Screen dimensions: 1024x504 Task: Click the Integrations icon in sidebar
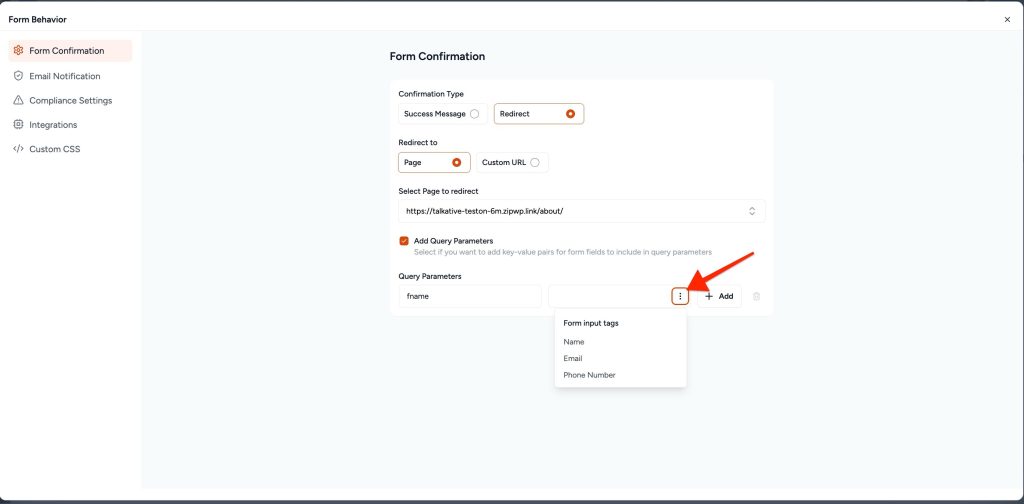pos(18,125)
